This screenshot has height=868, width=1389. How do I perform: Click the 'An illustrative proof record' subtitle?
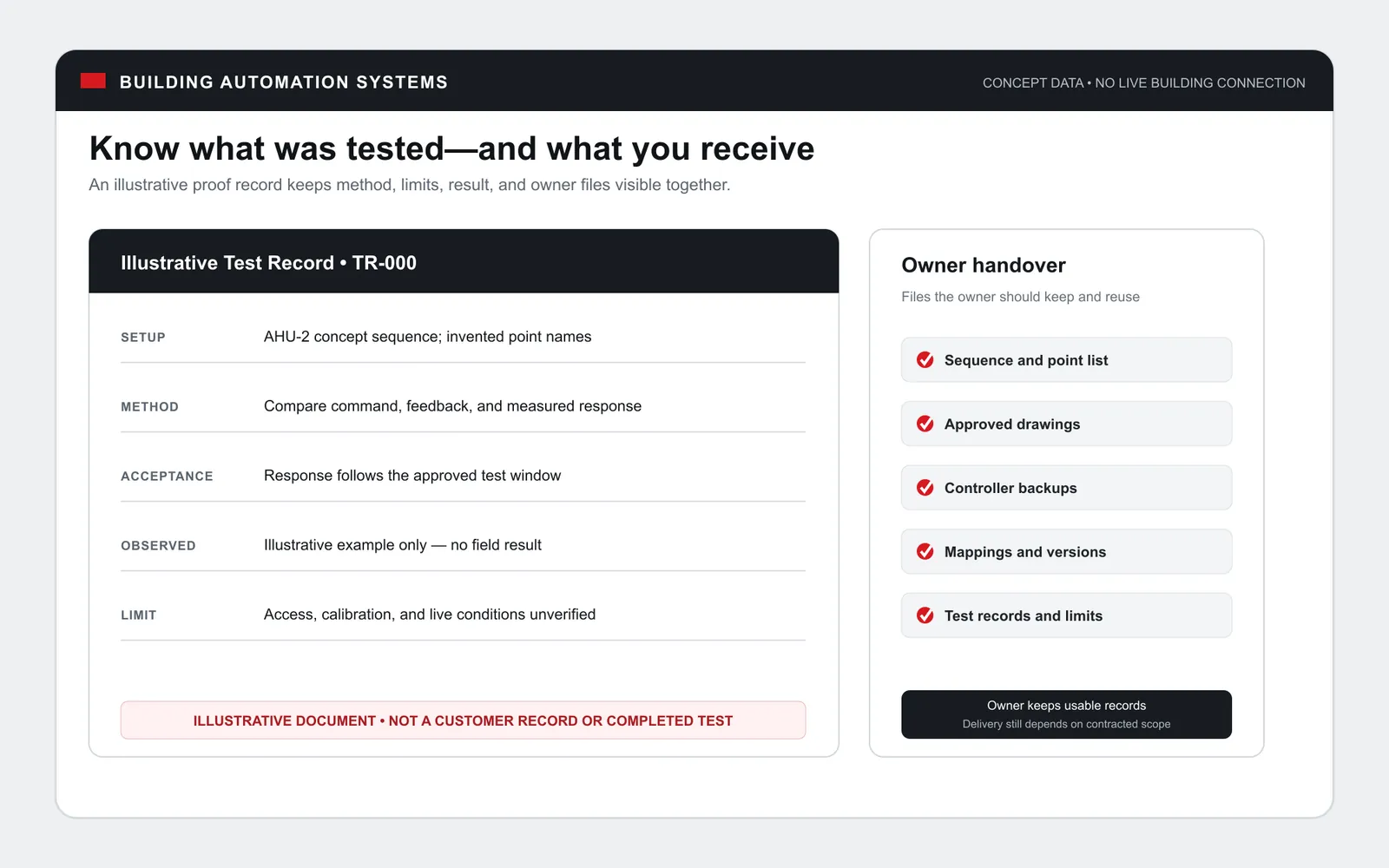coord(410,185)
